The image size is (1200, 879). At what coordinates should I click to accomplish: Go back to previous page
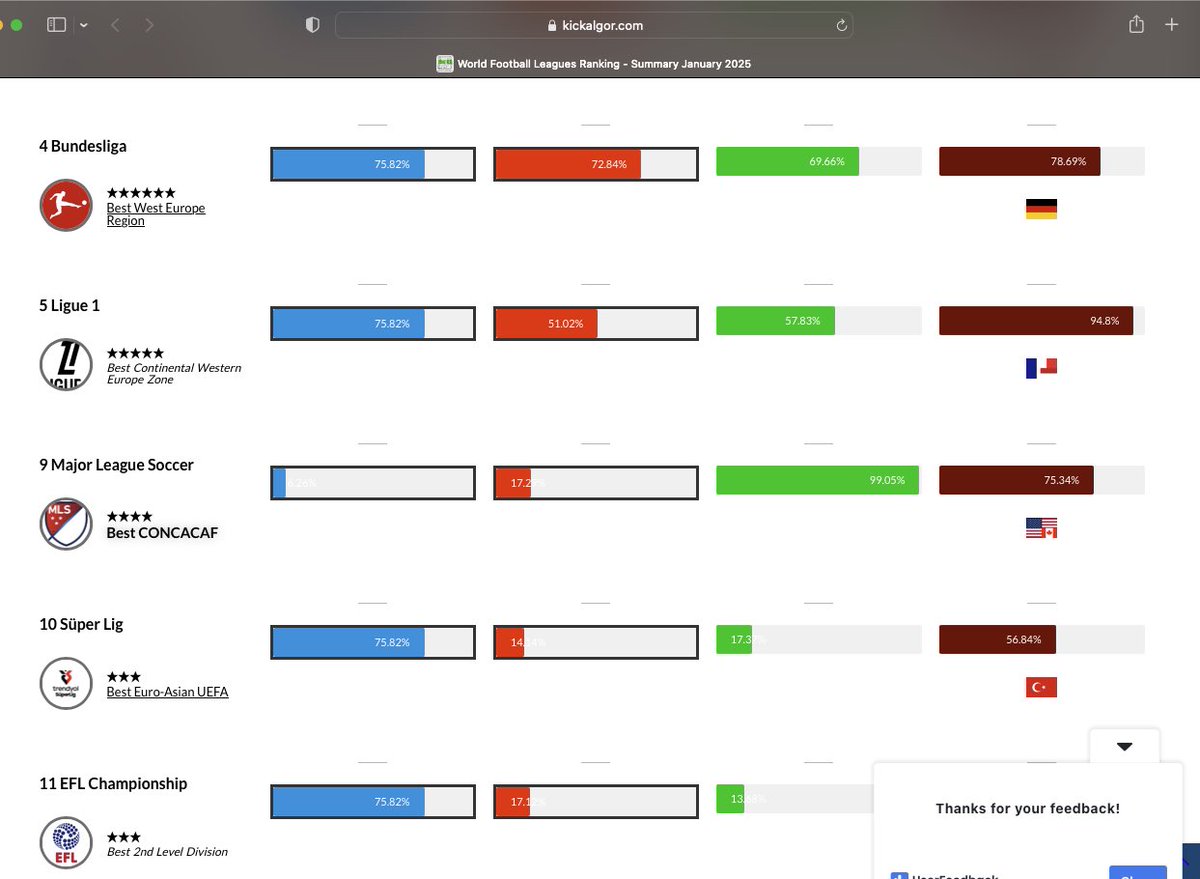[x=115, y=25]
